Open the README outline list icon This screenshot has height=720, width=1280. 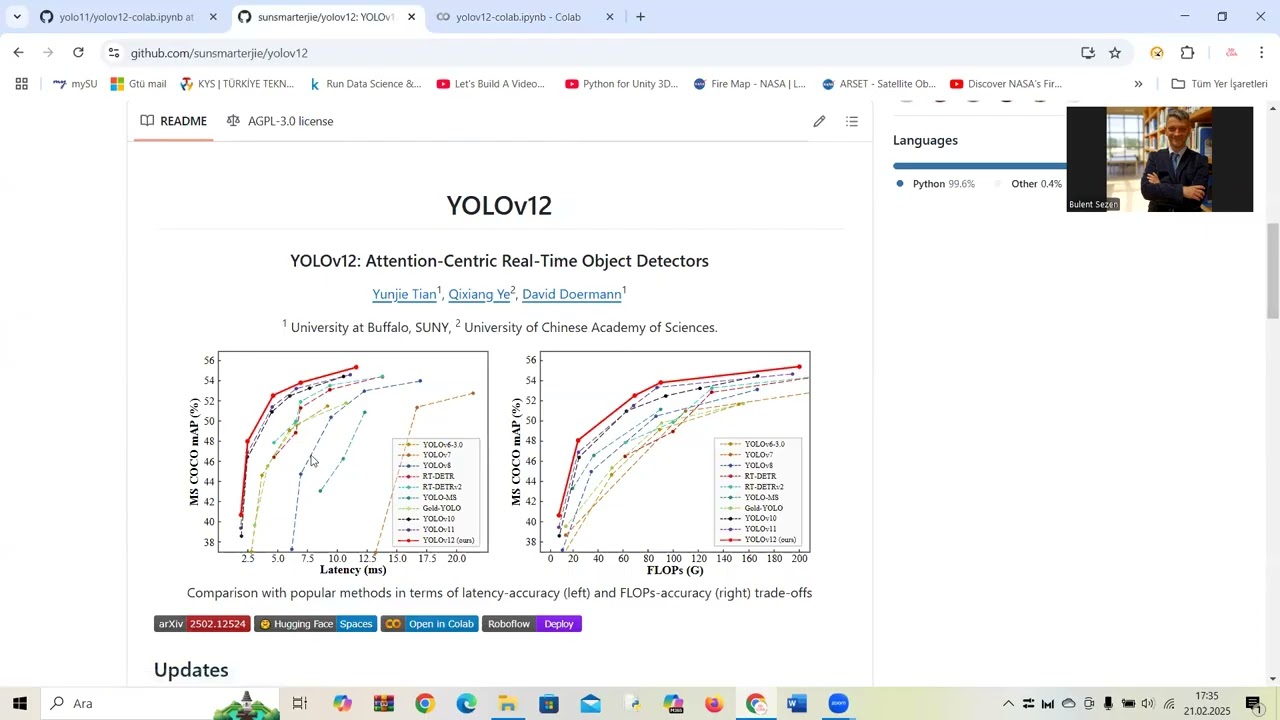click(x=852, y=121)
